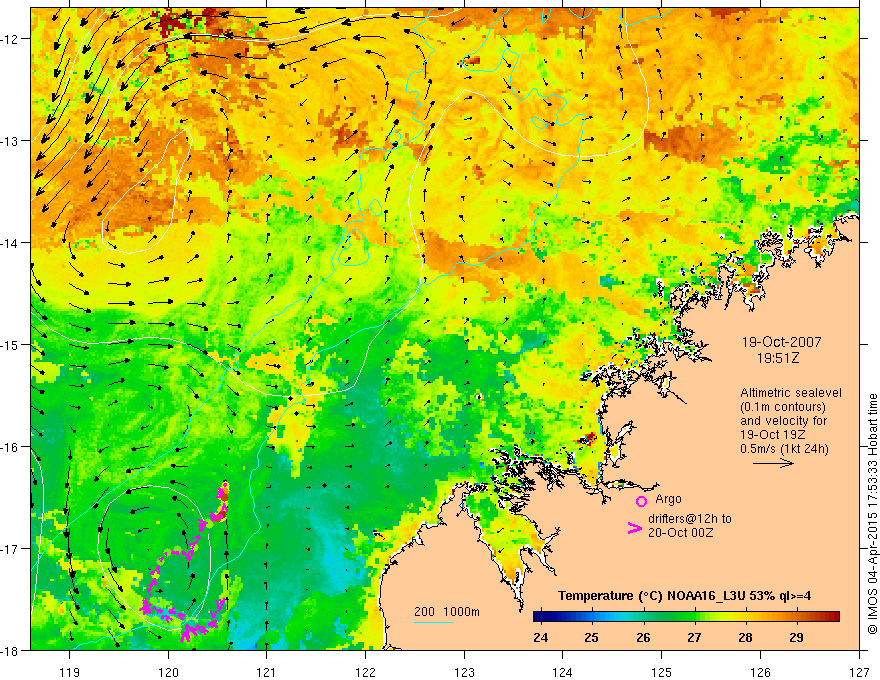Click longitude axis label 120
880x680 pixels.
(168, 672)
